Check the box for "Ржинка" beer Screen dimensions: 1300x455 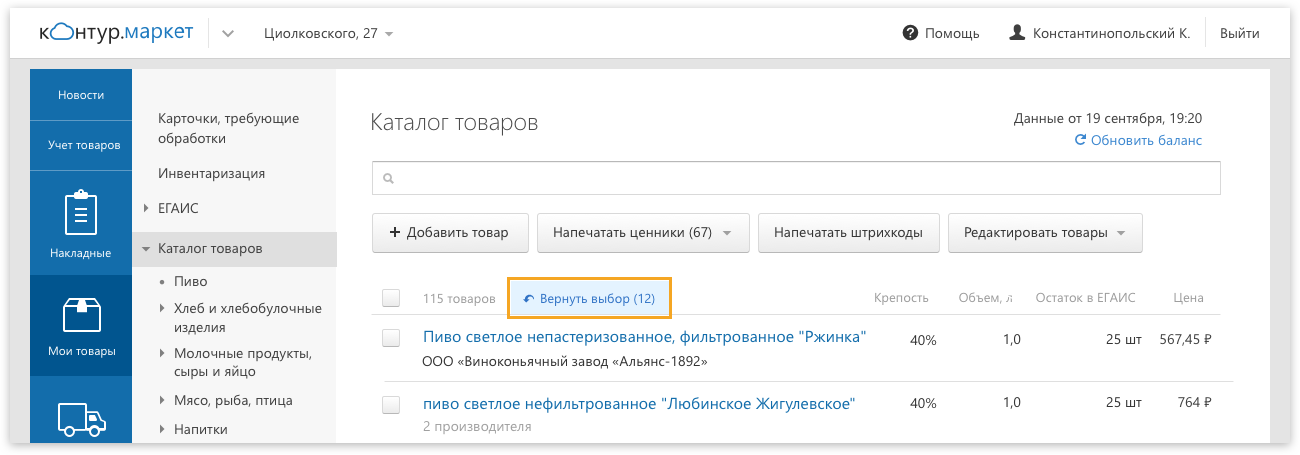(391, 338)
